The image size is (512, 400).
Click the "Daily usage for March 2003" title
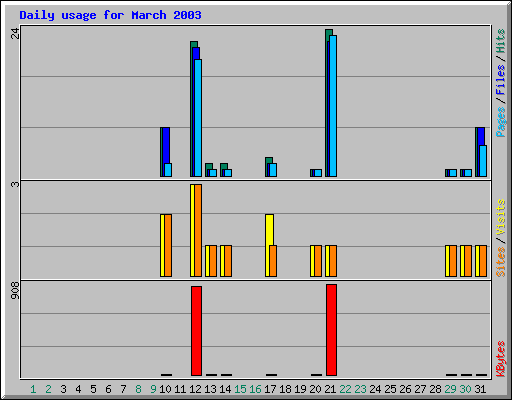[x=110, y=15]
